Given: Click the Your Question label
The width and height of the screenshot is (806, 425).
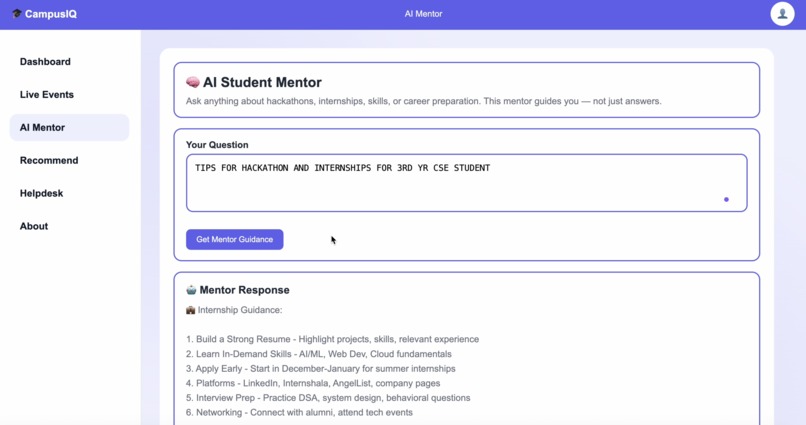Looking at the screenshot, I should point(217,145).
